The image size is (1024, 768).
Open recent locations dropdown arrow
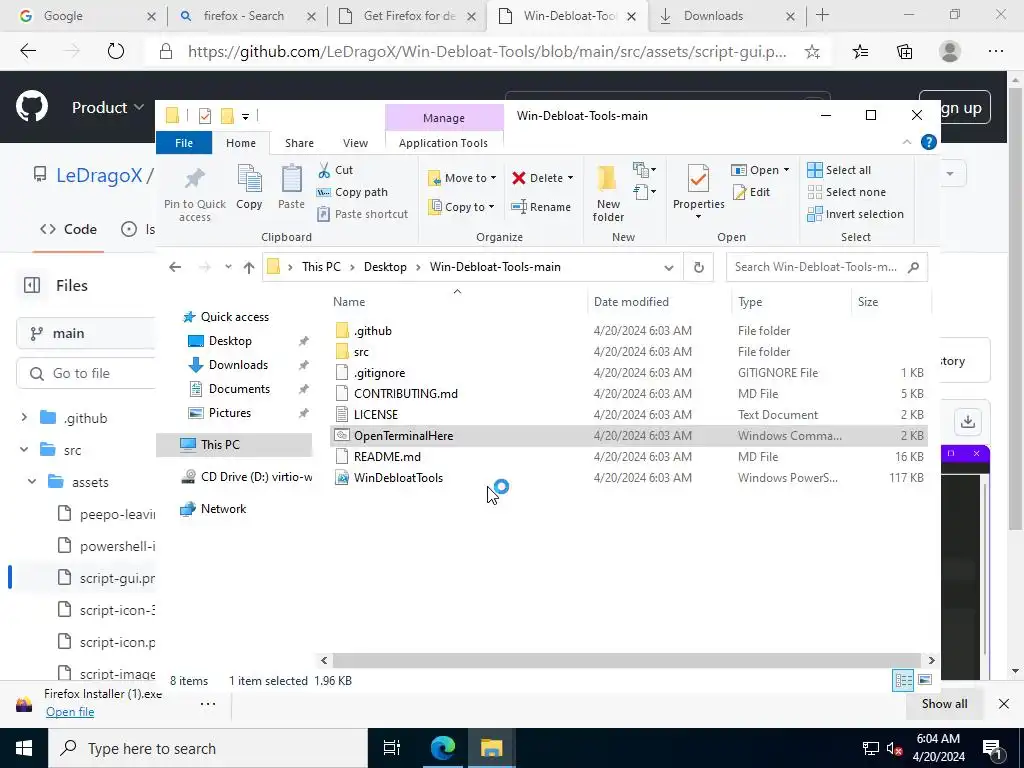coord(228,266)
